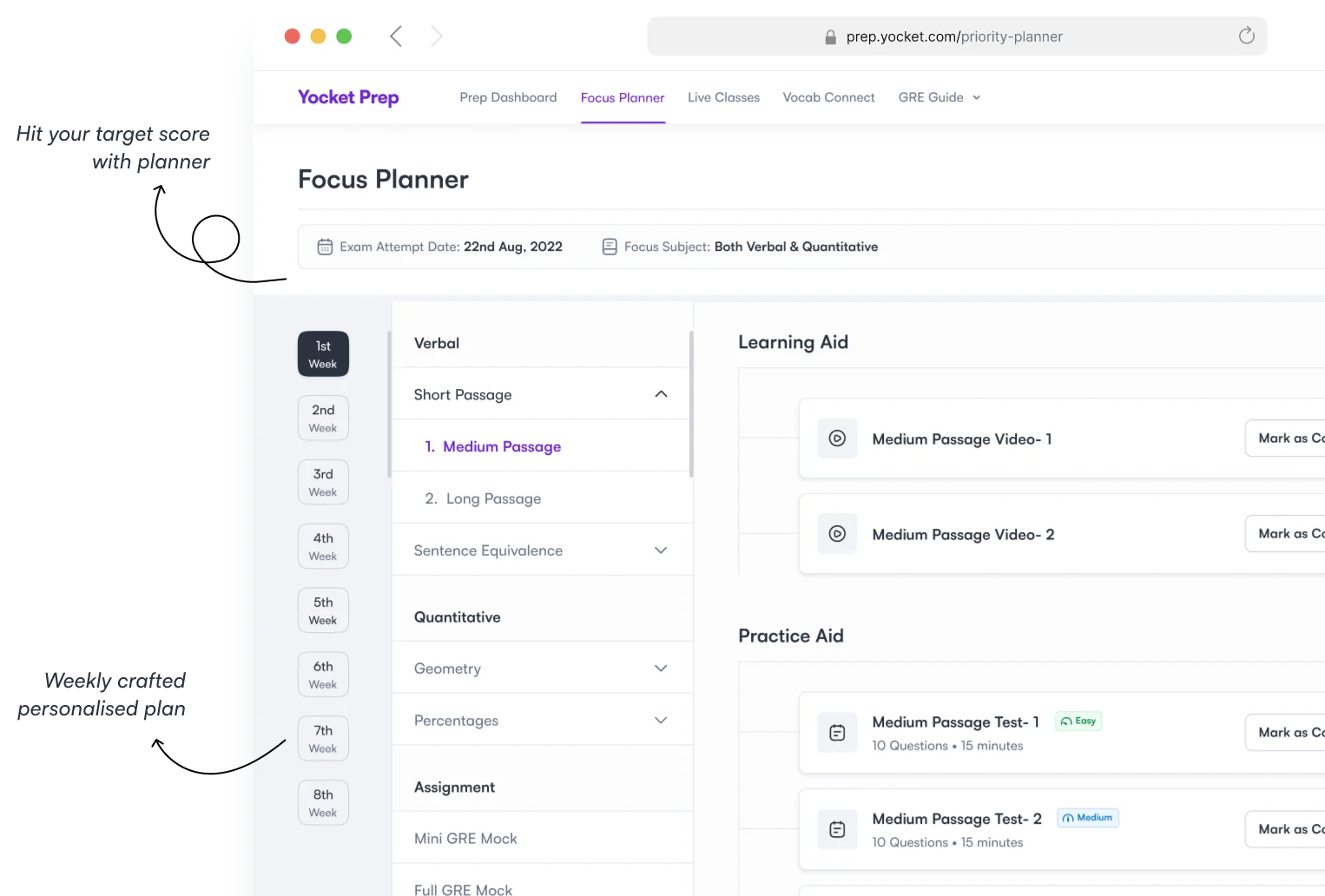Mark Medium Passage Test- 1 as complete
1325x896 pixels.
pyautogui.click(x=1286, y=733)
